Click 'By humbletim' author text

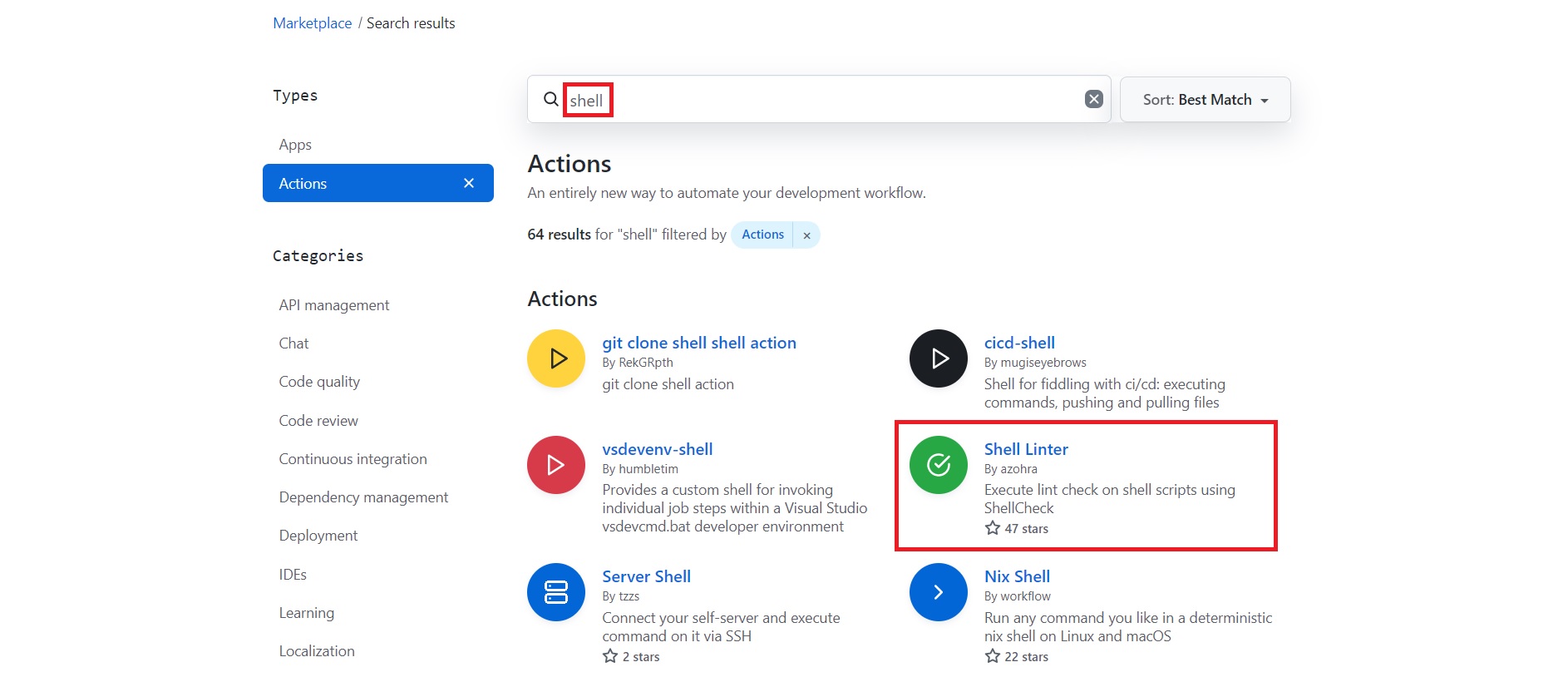click(640, 469)
